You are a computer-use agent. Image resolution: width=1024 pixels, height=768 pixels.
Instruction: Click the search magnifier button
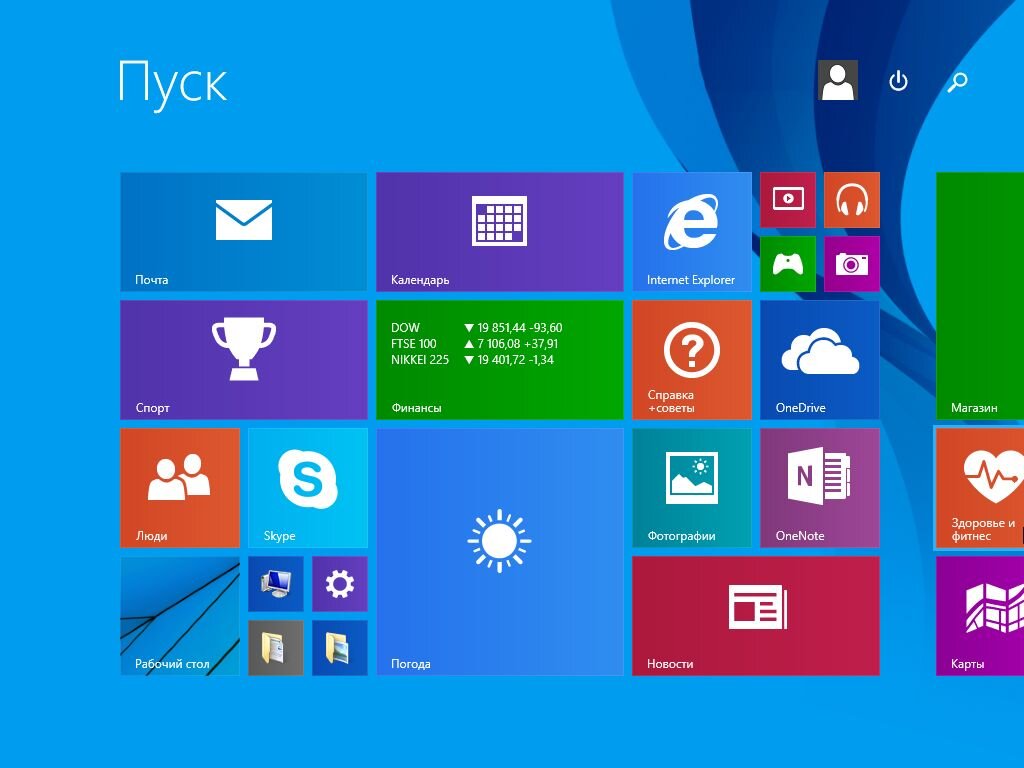click(957, 81)
